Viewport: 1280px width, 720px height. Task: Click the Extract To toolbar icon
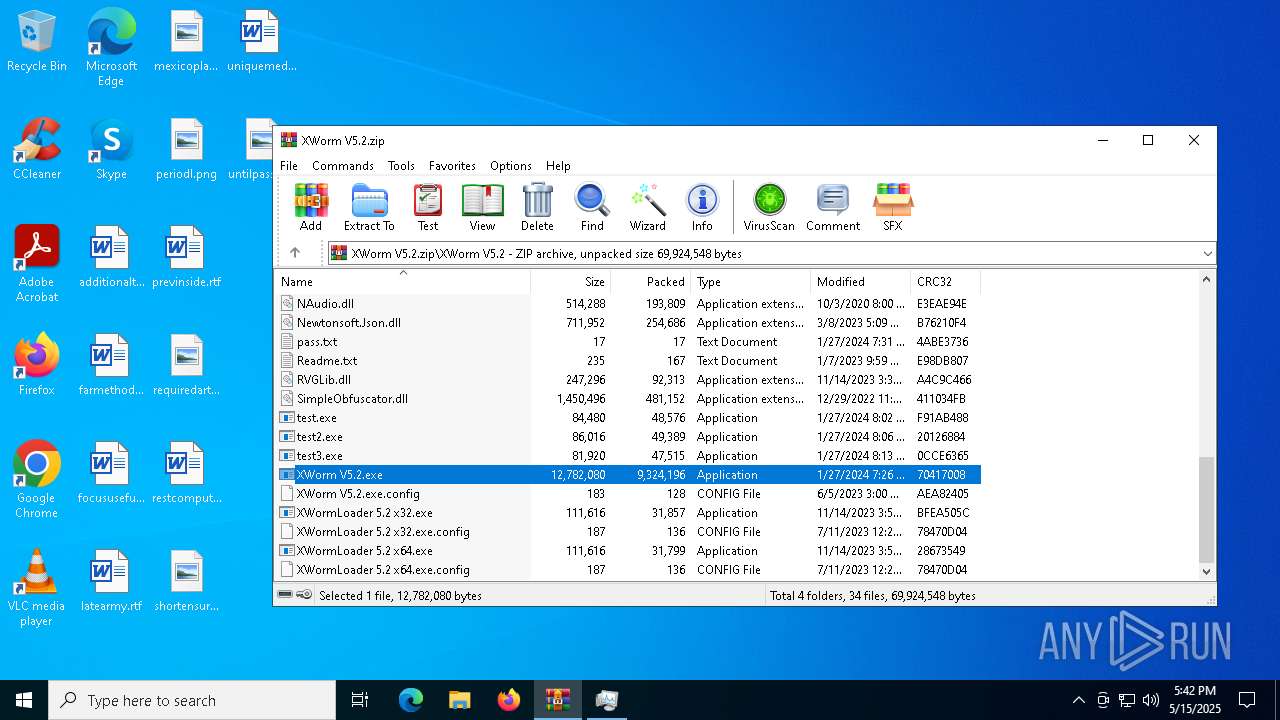point(369,207)
